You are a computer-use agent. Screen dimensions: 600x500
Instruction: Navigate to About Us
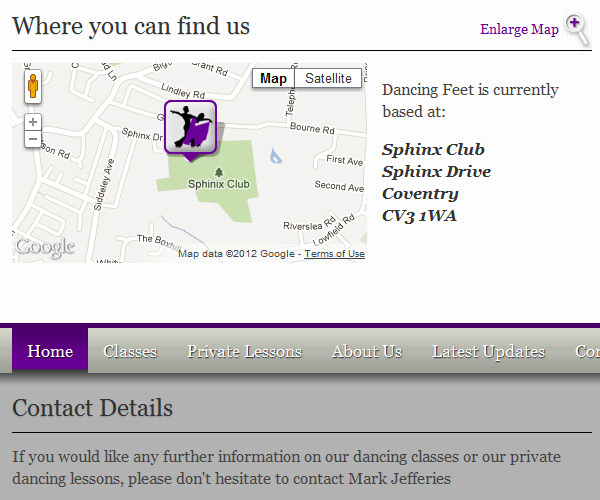[366, 351]
